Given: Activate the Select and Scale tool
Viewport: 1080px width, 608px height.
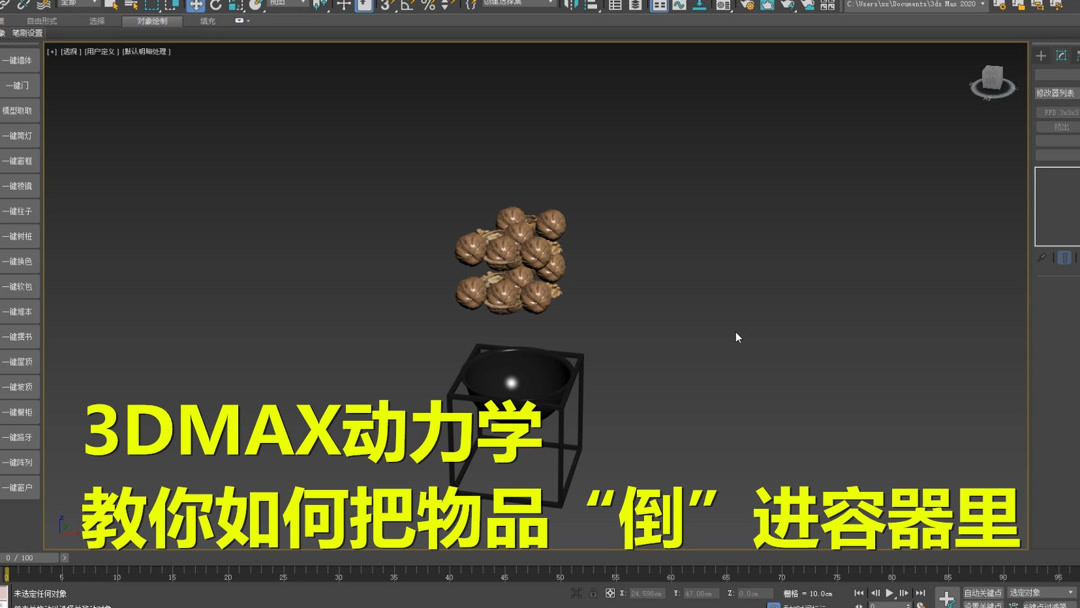Looking at the screenshot, I should click(x=236, y=7).
